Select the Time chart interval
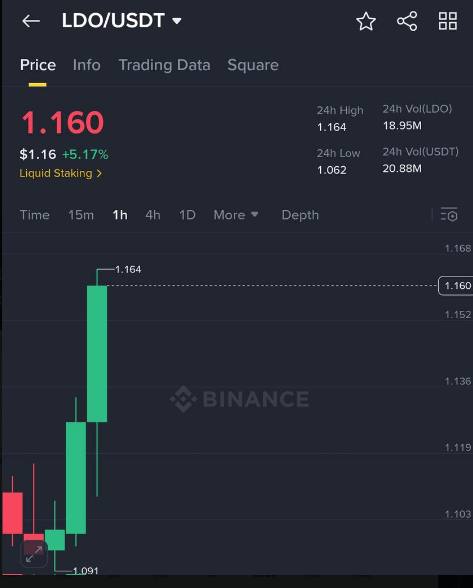The height and width of the screenshot is (588, 473). coord(35,215)
